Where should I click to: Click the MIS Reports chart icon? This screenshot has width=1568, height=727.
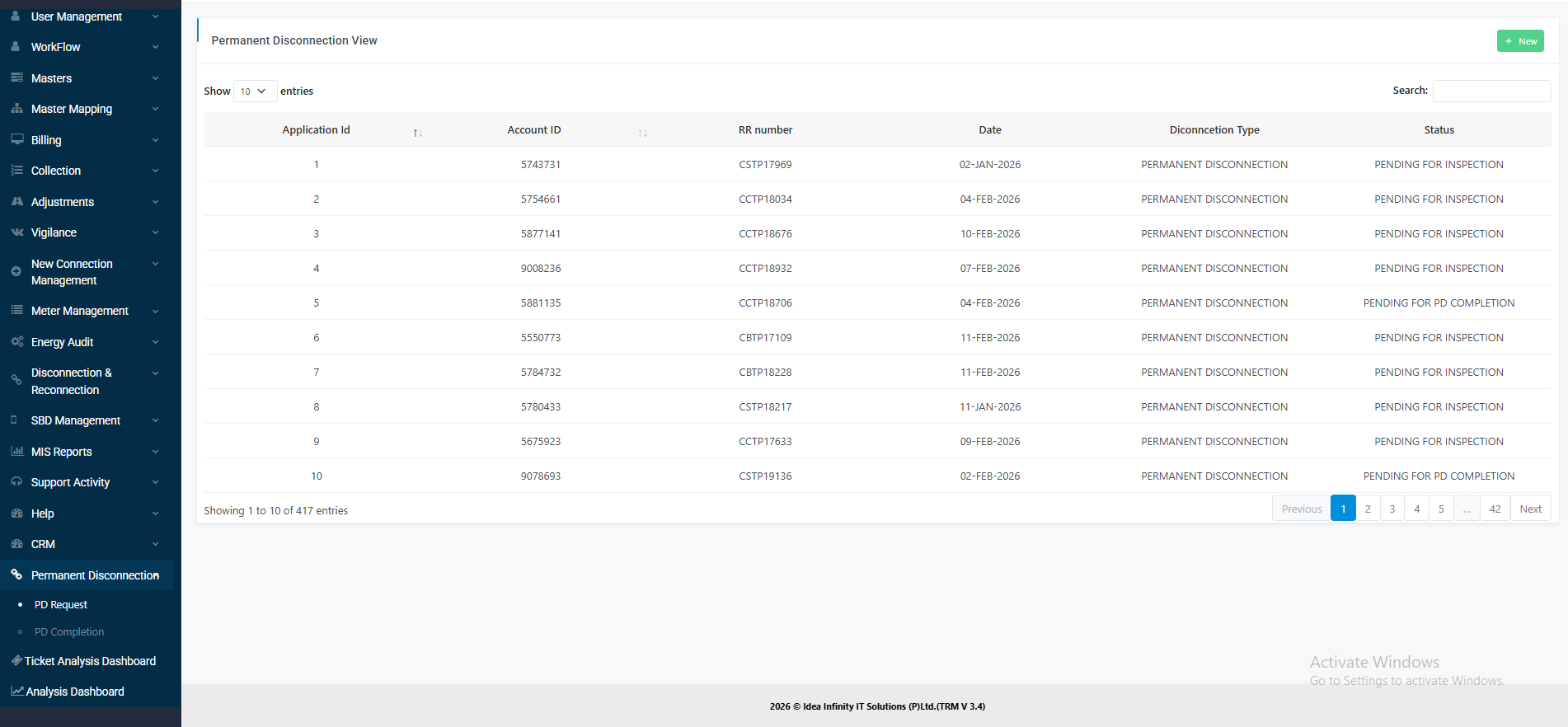coord(16,451)
